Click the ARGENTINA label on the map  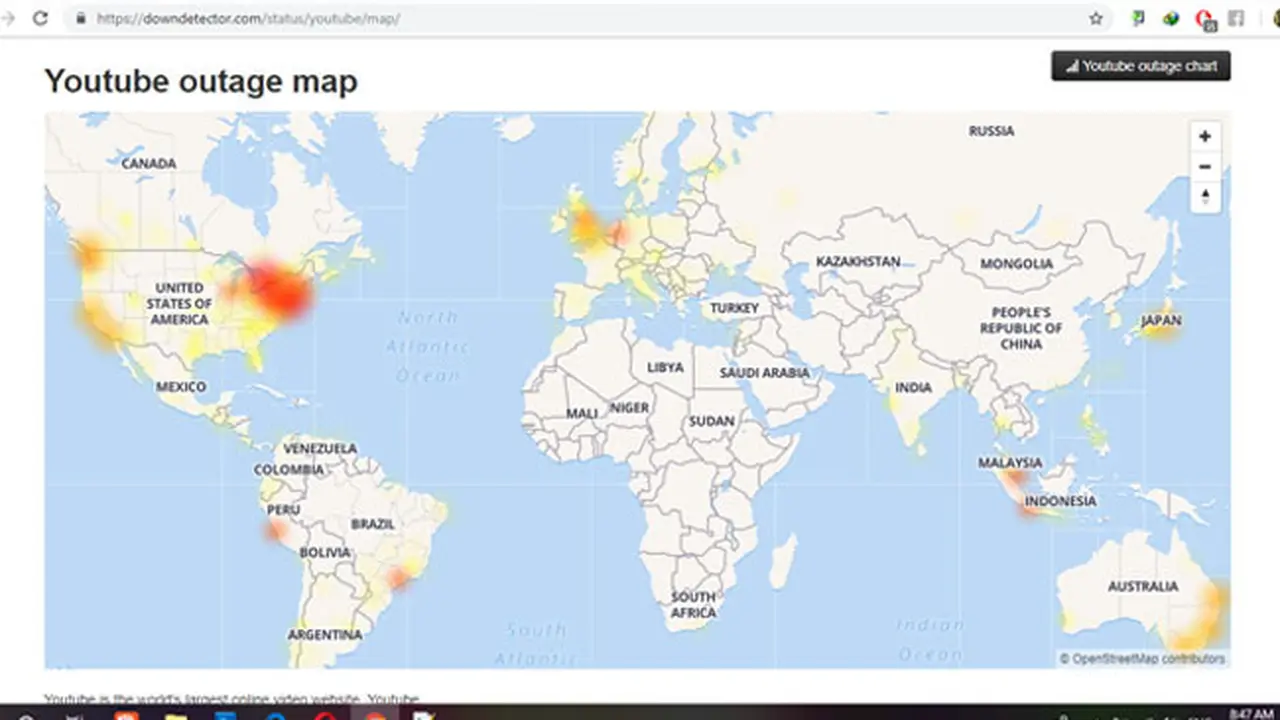[325, 634]
